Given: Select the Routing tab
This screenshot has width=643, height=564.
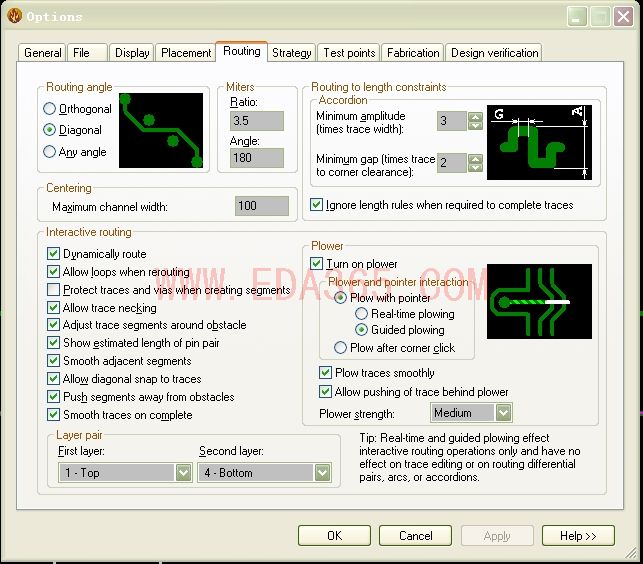Looking at the screenshot, I should coord(242,51).
